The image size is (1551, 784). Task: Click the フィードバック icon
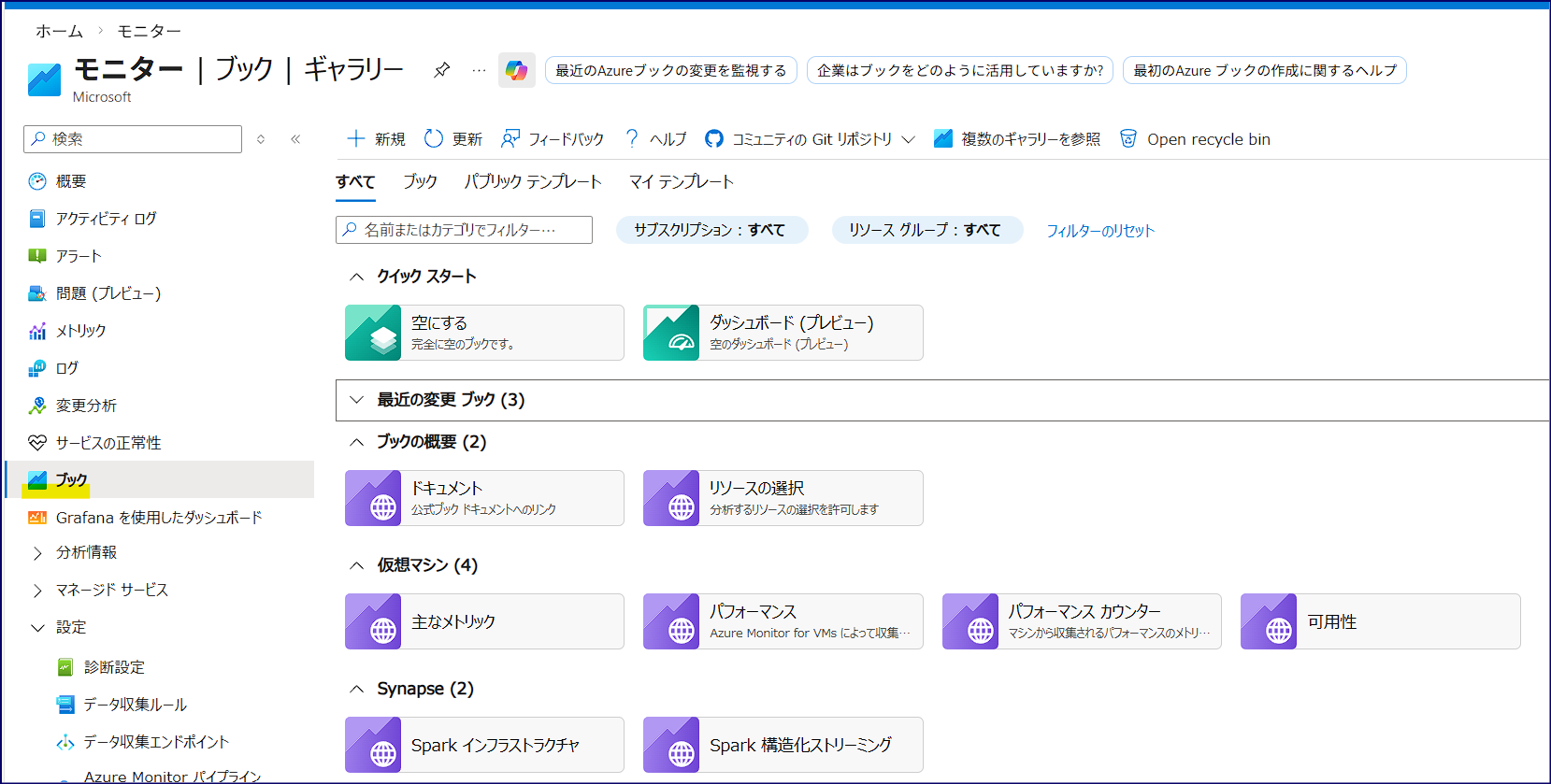510,139
